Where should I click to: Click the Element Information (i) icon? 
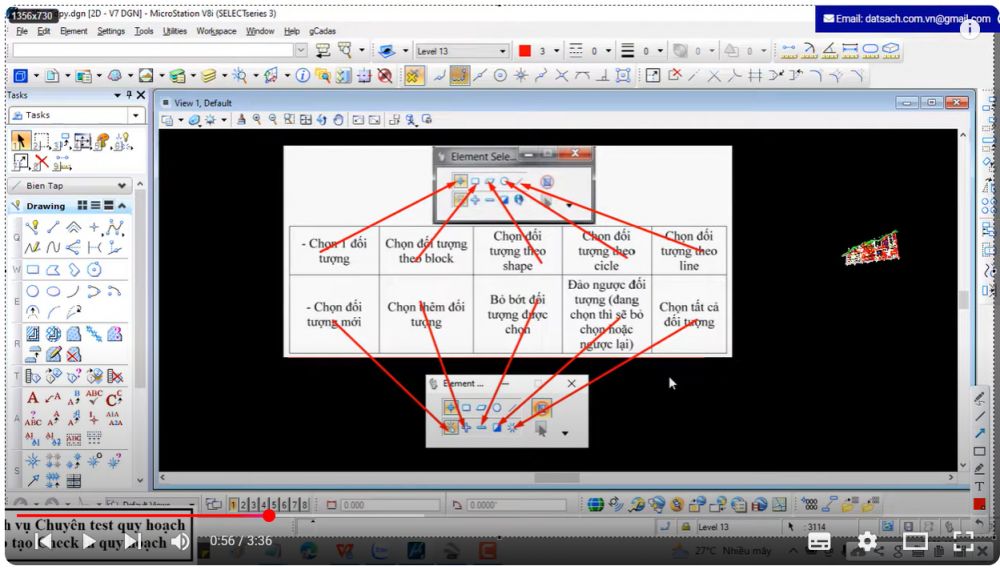[x=301, y=76]
